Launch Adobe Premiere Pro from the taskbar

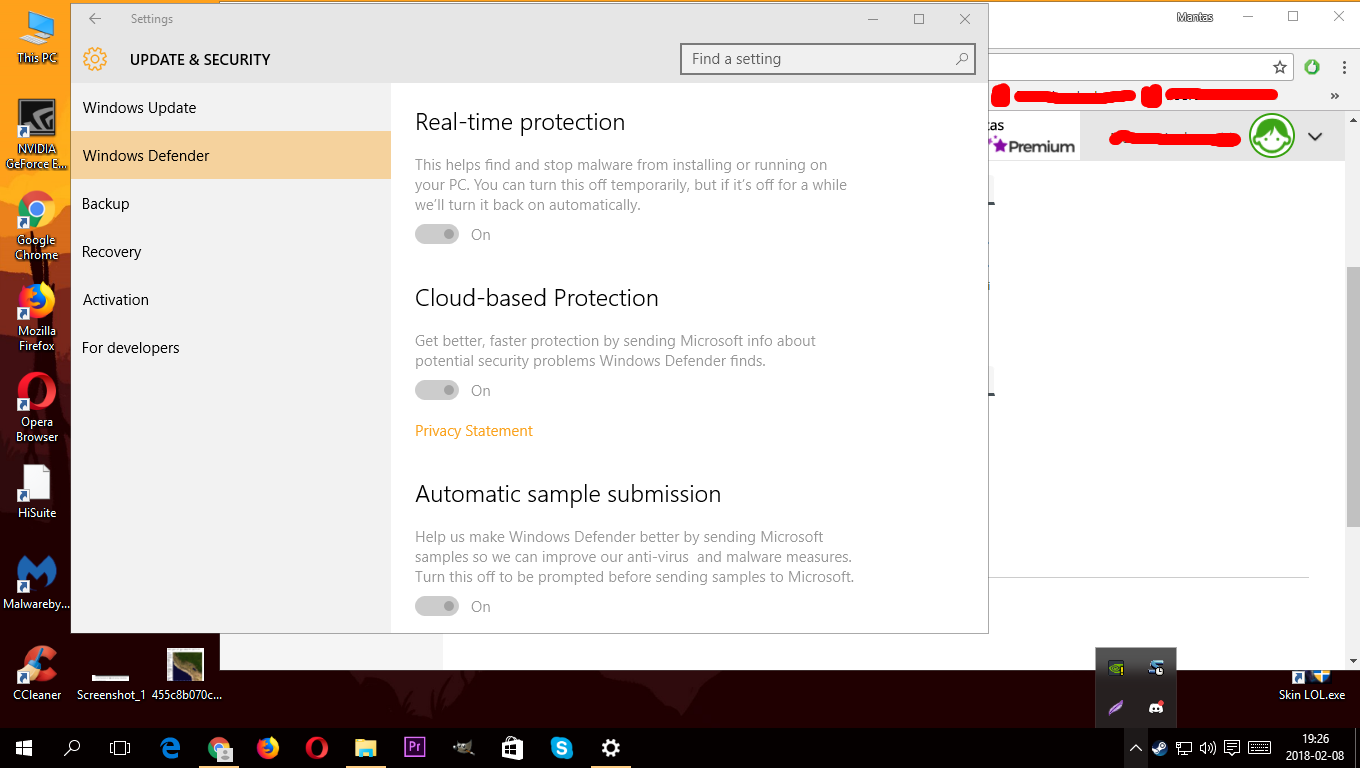click(414, 748)
